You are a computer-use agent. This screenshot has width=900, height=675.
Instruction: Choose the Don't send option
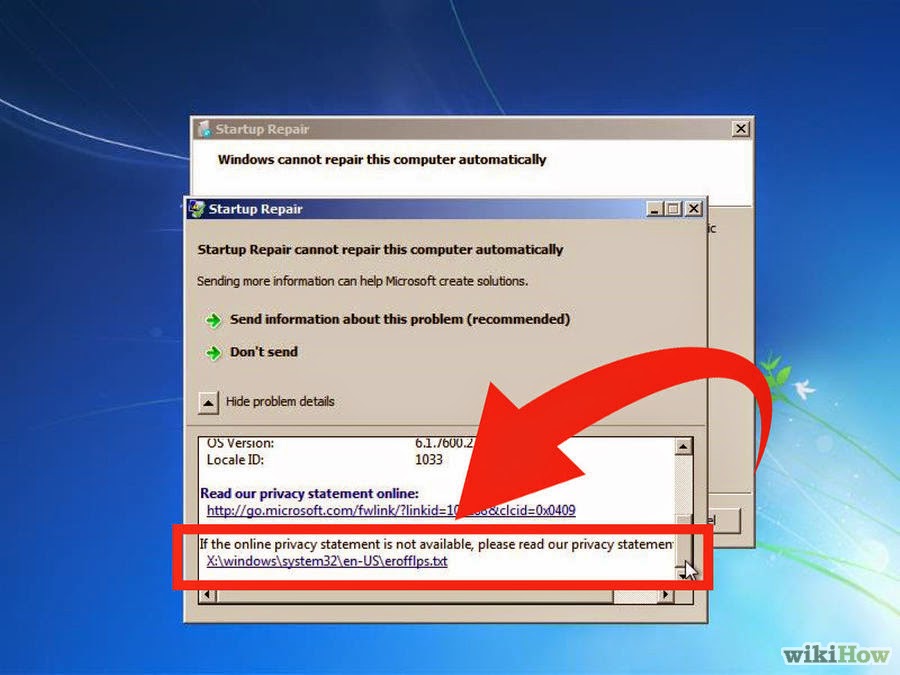click(x=264, y=352)
